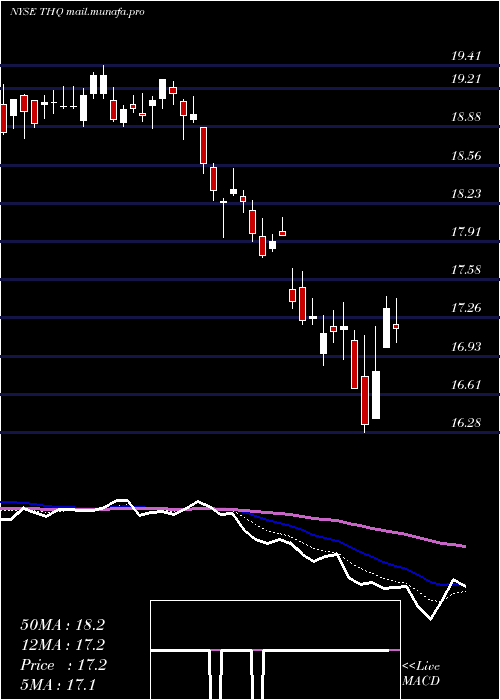Click the 18.88 price level label
500x700 pixels.
pos(466,117)
